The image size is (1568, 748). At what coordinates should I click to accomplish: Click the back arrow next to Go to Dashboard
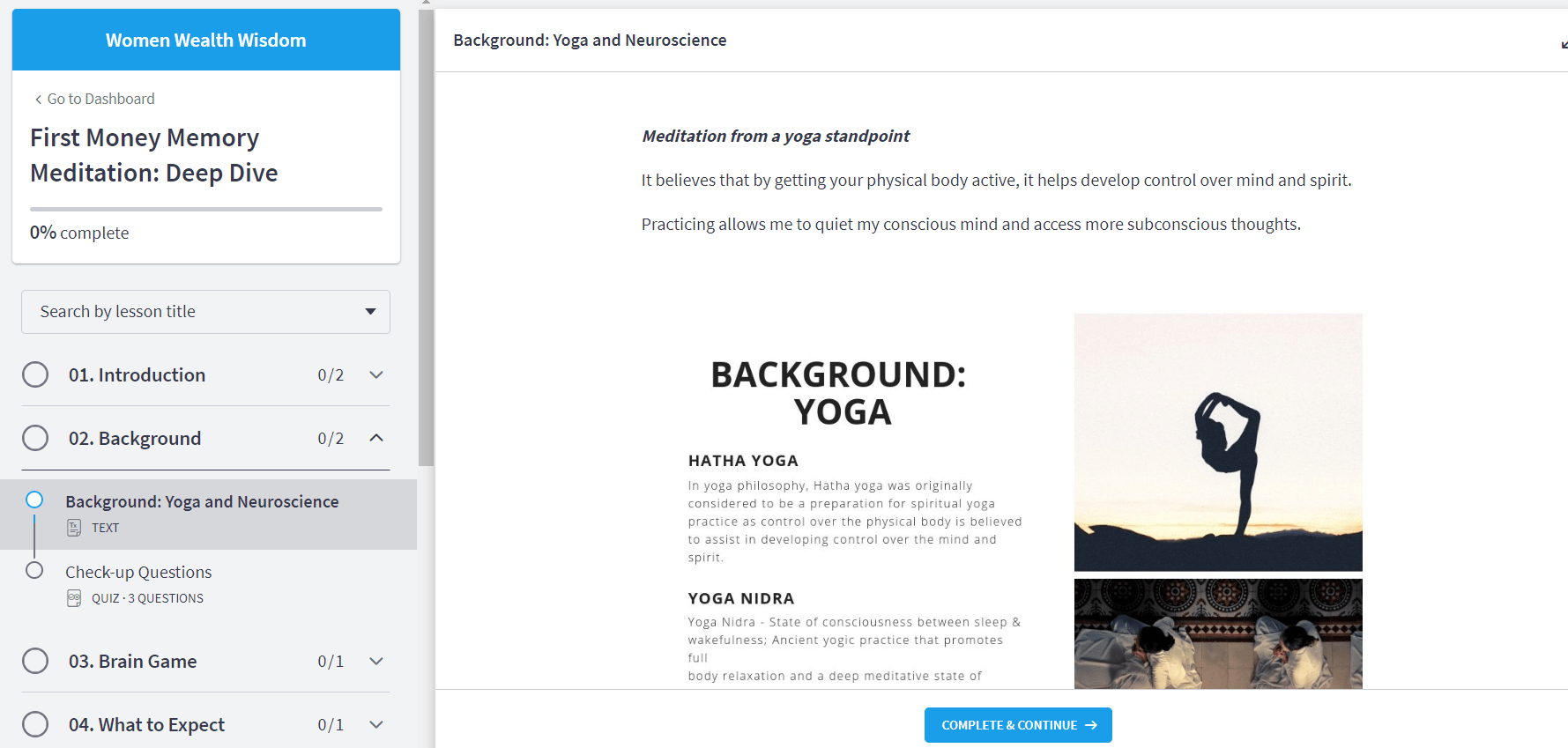[x=38, y=100]
